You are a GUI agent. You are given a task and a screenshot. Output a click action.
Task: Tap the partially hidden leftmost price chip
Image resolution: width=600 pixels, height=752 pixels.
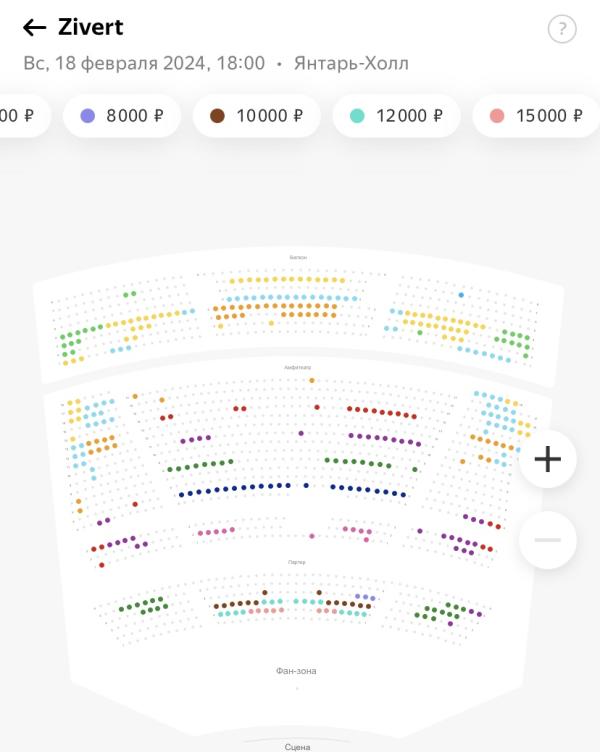(x=22, y=116)
